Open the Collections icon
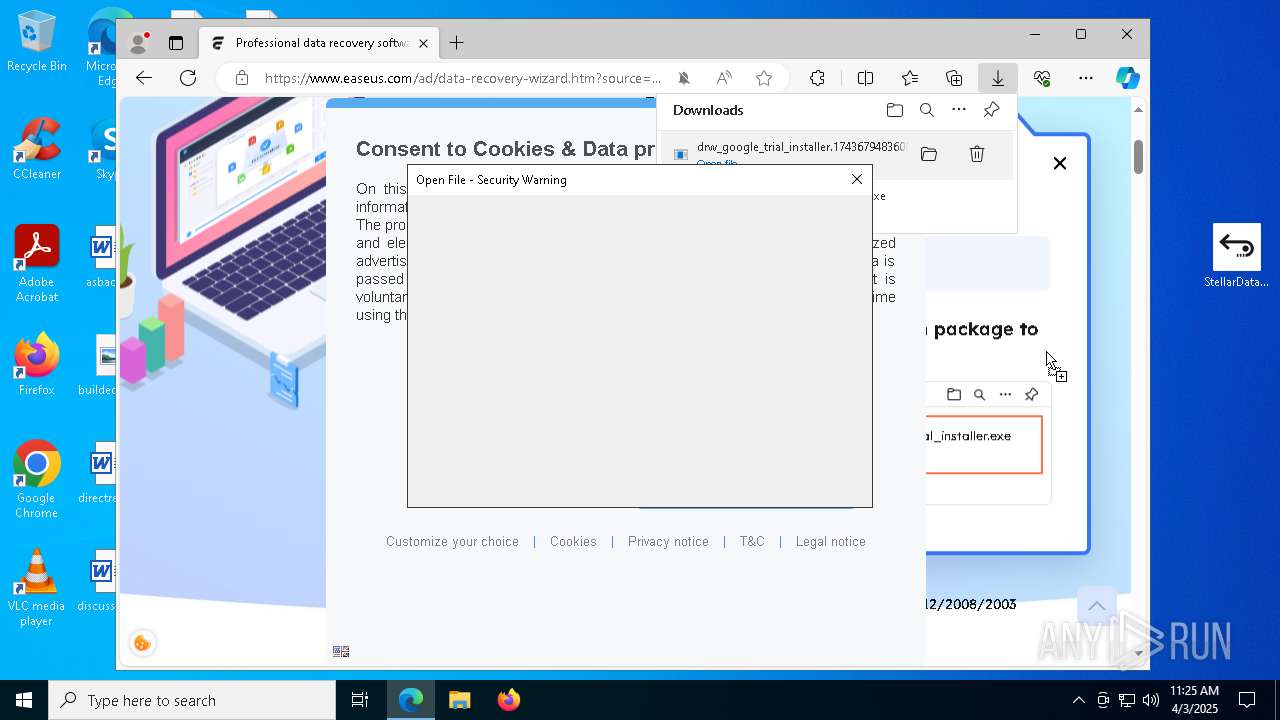1280x720 pixels. 954,78
